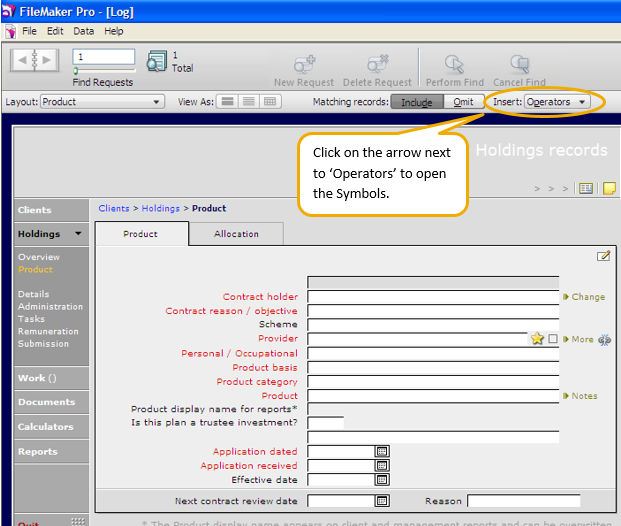The width and height of the screenshot is (621, 526).
Task: Open the Edit menu
Action: click(55, 31)
